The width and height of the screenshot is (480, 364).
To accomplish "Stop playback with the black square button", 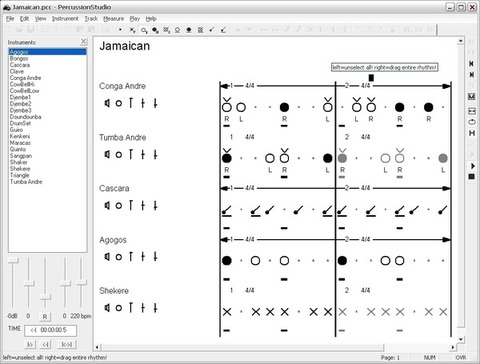I will pyautogui.click(x=472, y=177).
